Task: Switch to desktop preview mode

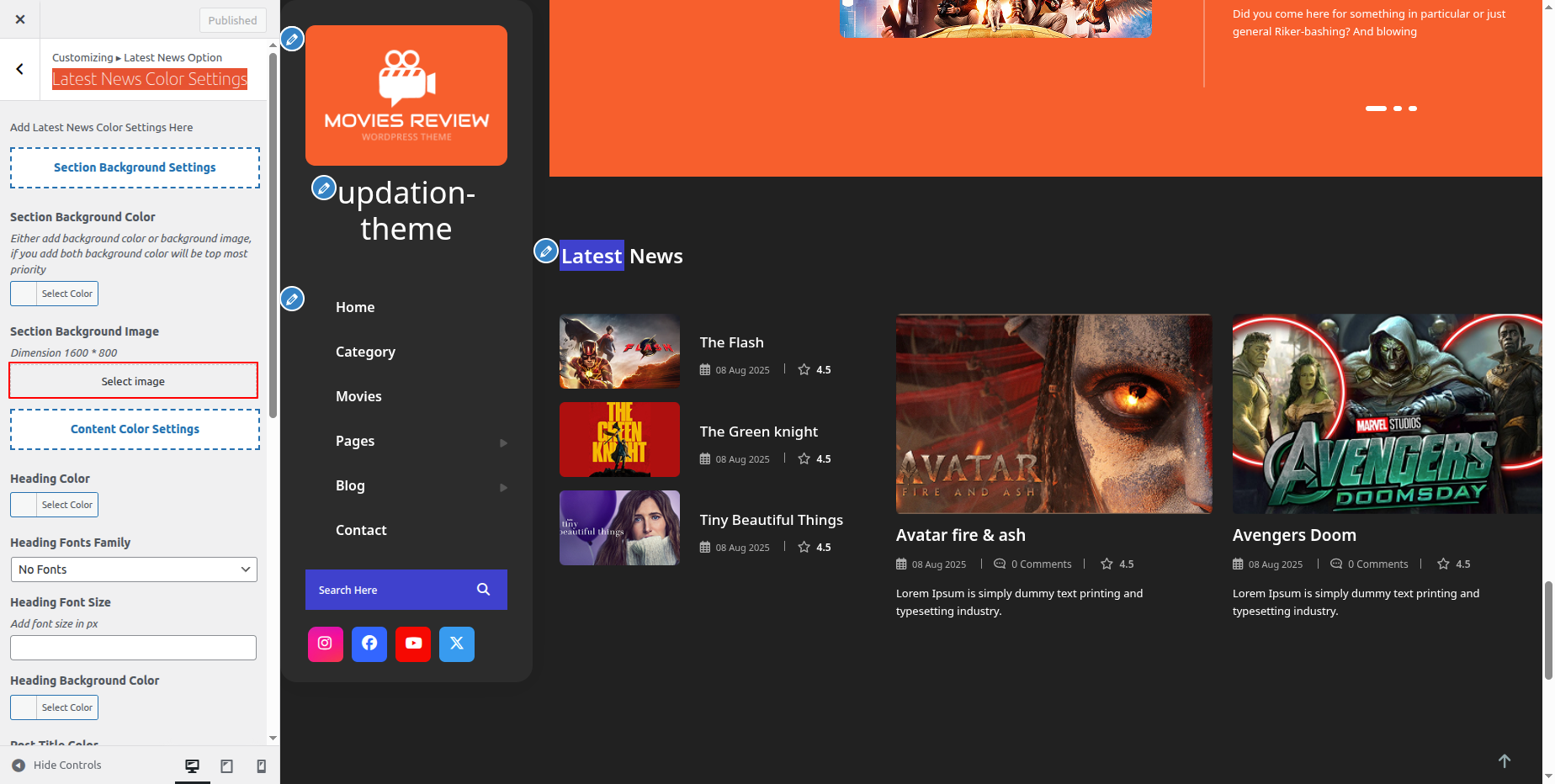Action: click(x=192, y=765)
